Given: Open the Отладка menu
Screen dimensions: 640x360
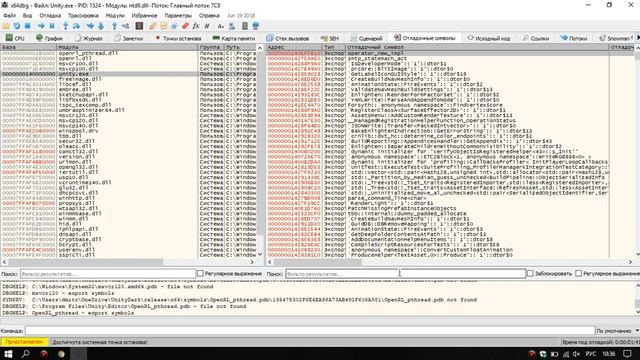Looking at the screenshot, I should (50, 16).
